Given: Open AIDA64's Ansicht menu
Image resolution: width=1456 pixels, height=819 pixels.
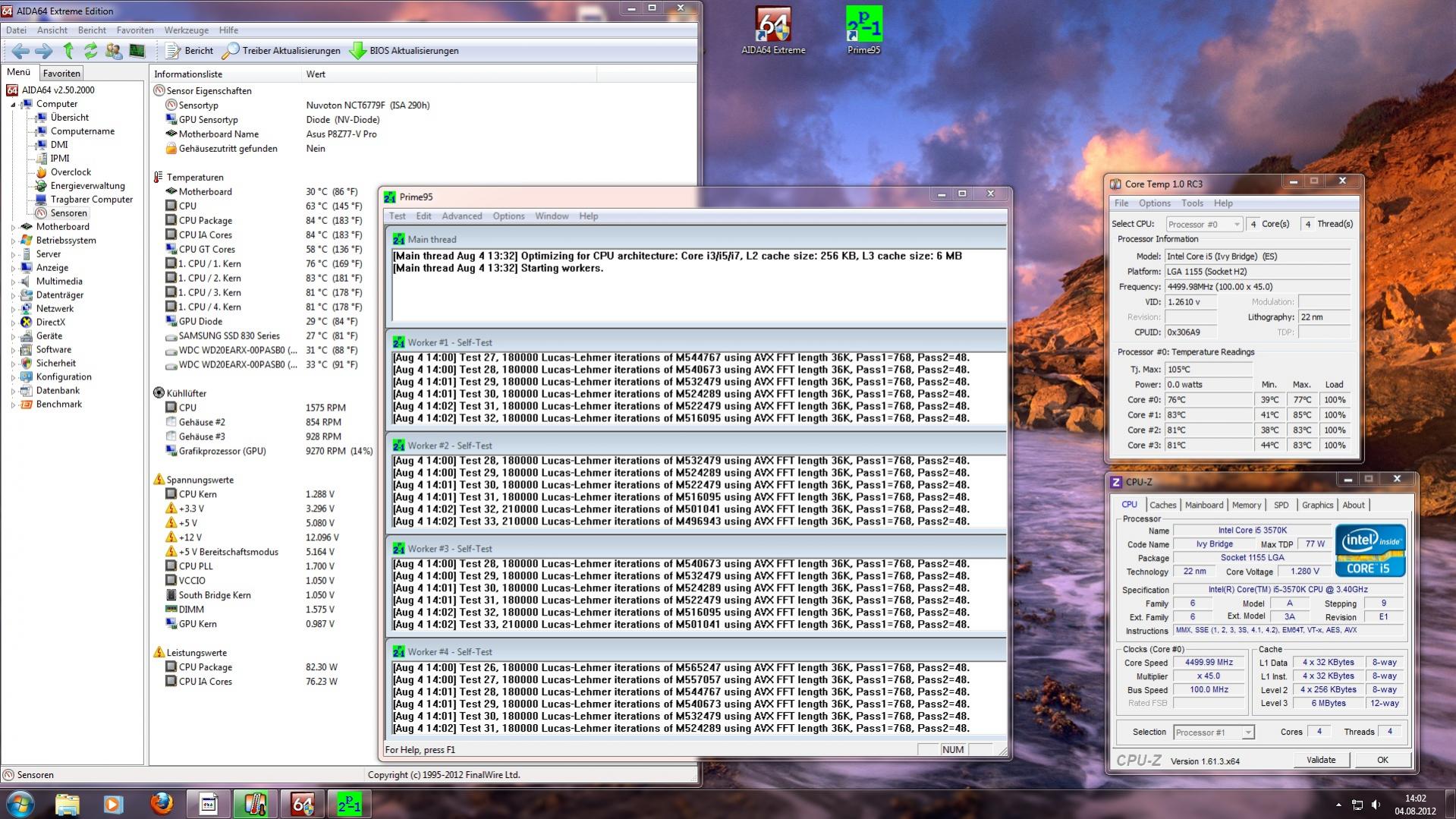Looking at the screenshot, I should pos(52,30).
